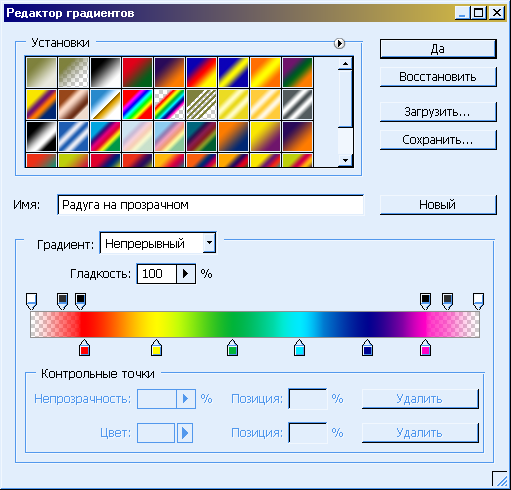Screen dimensions: 511x490
Task: Open the Непрозрачность slider arrow
Action: (186, 399)
